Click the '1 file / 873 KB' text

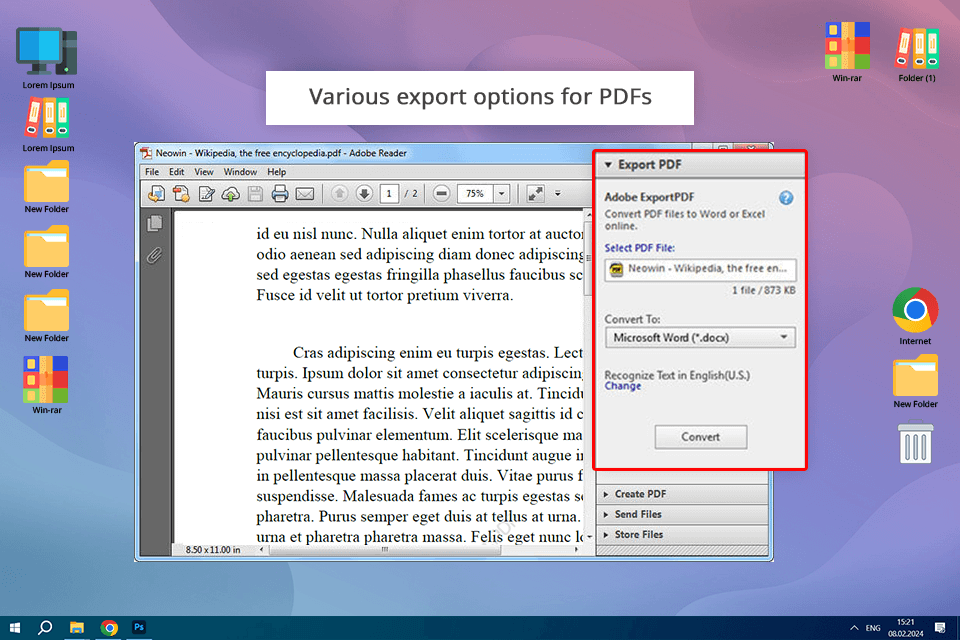(763, 290)
